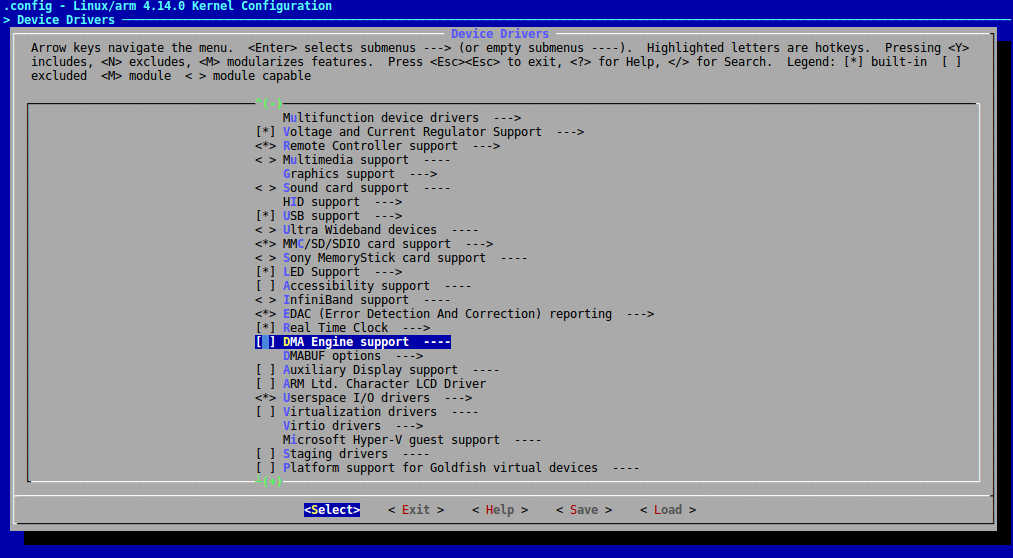Enable Accessibility support checkbox
This screenshot has height=558, width=1013.
point(266,285)
